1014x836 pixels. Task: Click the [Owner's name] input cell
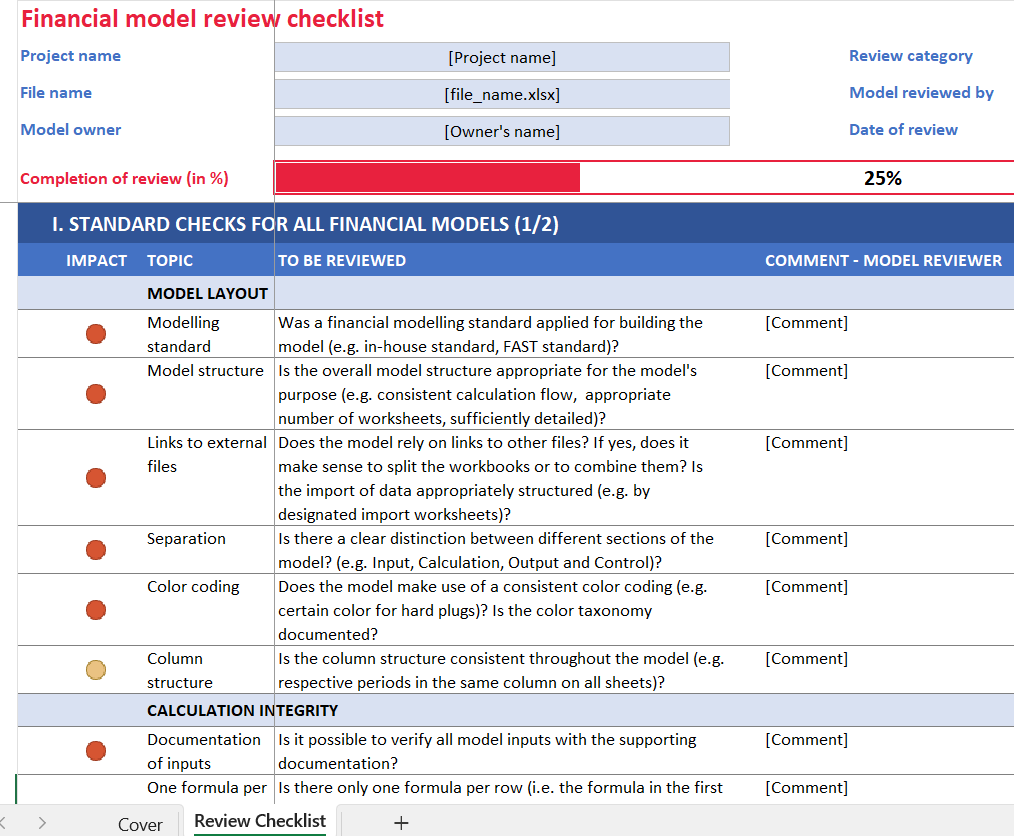(502, 131)
